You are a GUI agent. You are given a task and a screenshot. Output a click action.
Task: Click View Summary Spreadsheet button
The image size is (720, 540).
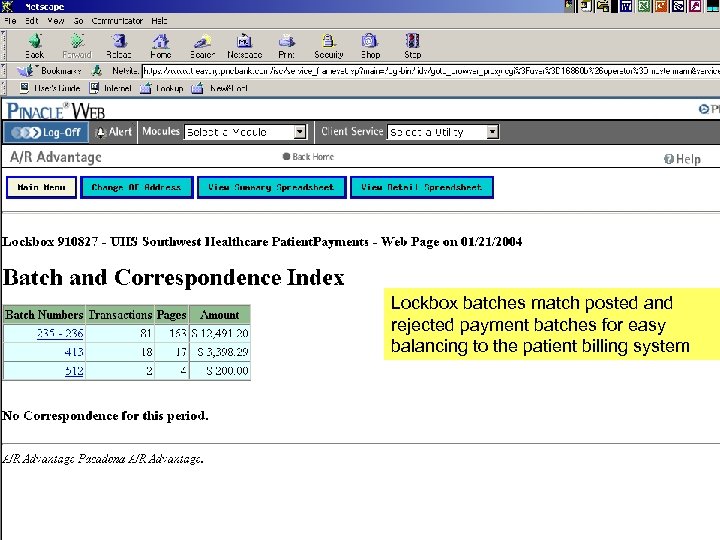click(271, 187)
